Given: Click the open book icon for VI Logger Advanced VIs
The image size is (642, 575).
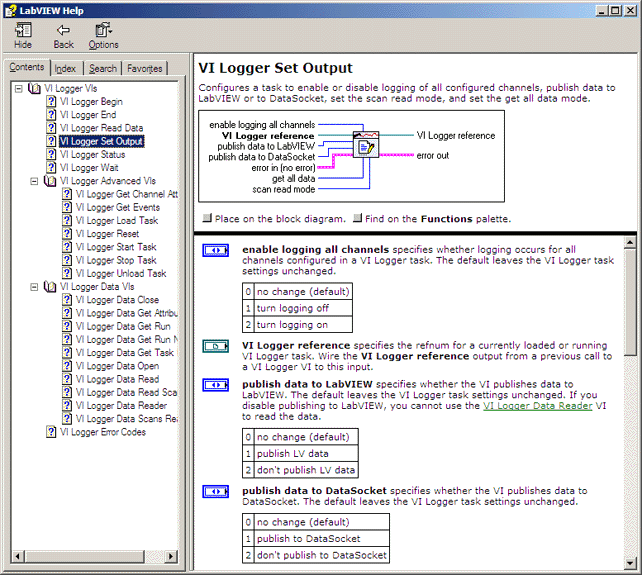Looking at the screenshot, I should [x=50, y=181].
